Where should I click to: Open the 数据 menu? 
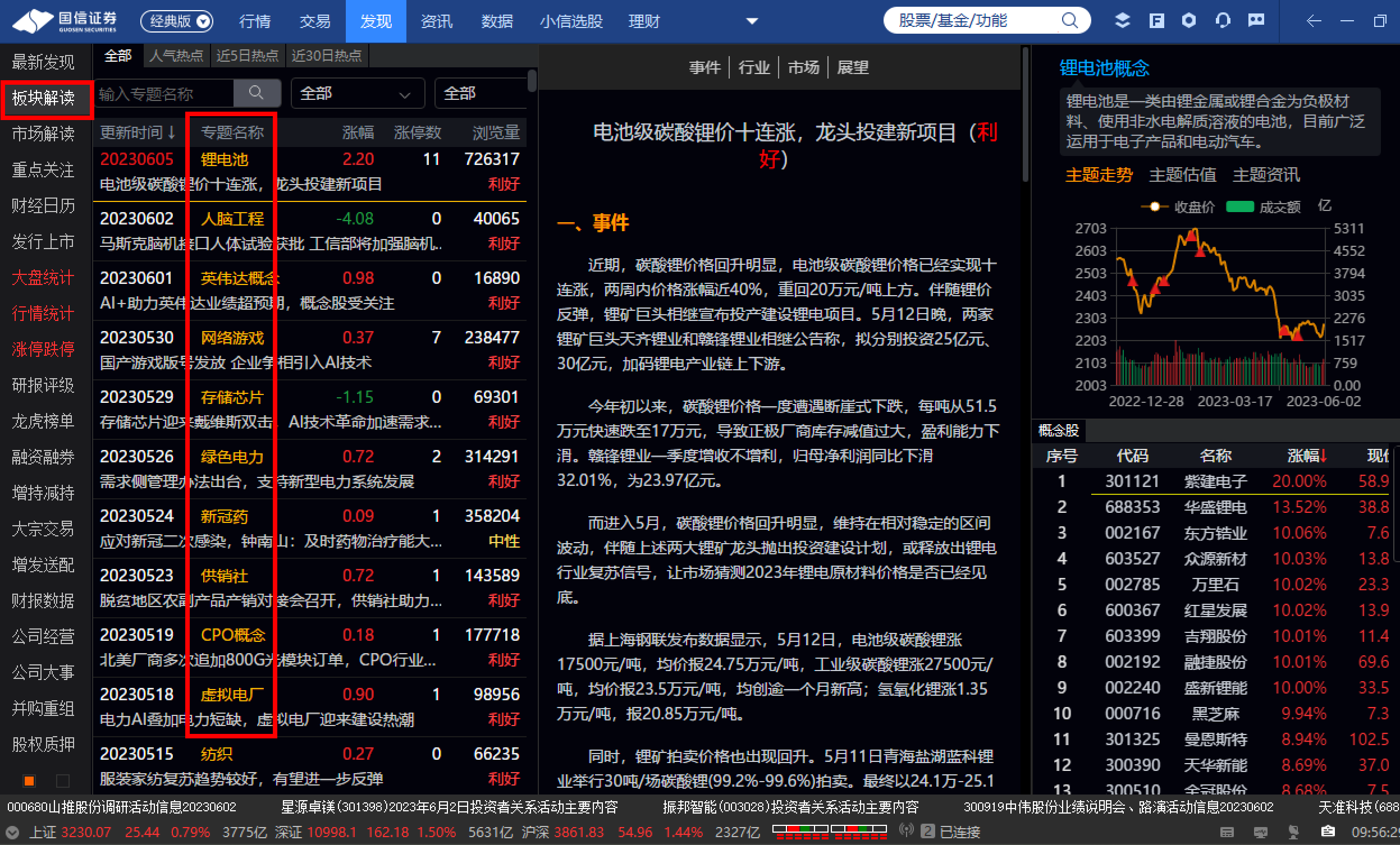click(497, 21)
